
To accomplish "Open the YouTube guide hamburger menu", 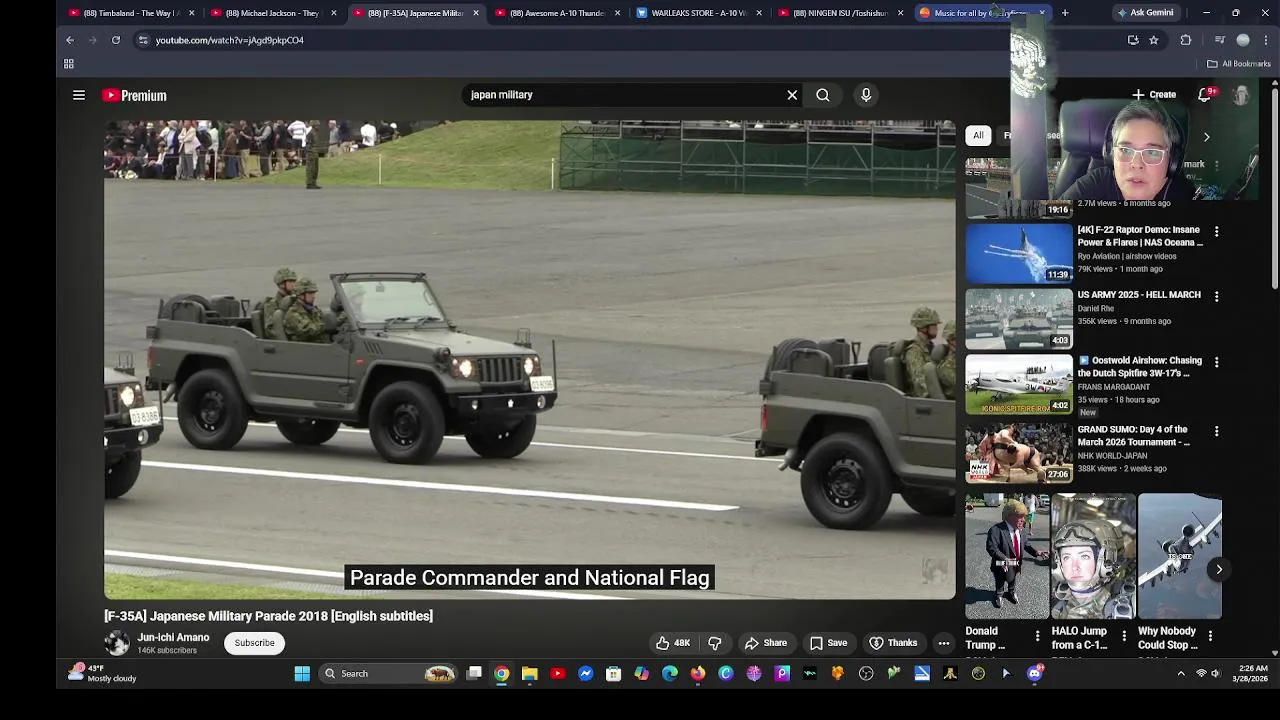I will point(79,95).
